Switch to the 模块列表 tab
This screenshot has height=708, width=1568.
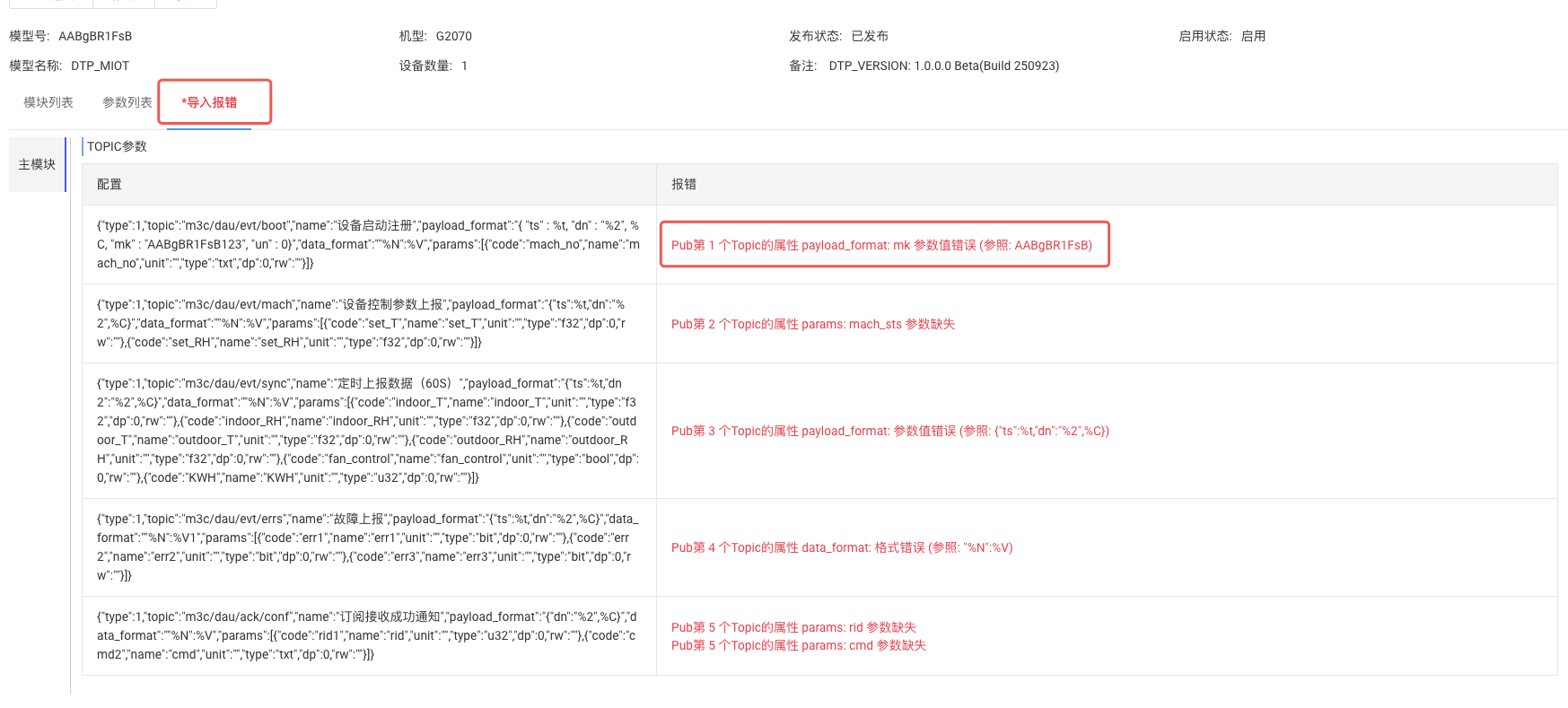pos(48,102)
